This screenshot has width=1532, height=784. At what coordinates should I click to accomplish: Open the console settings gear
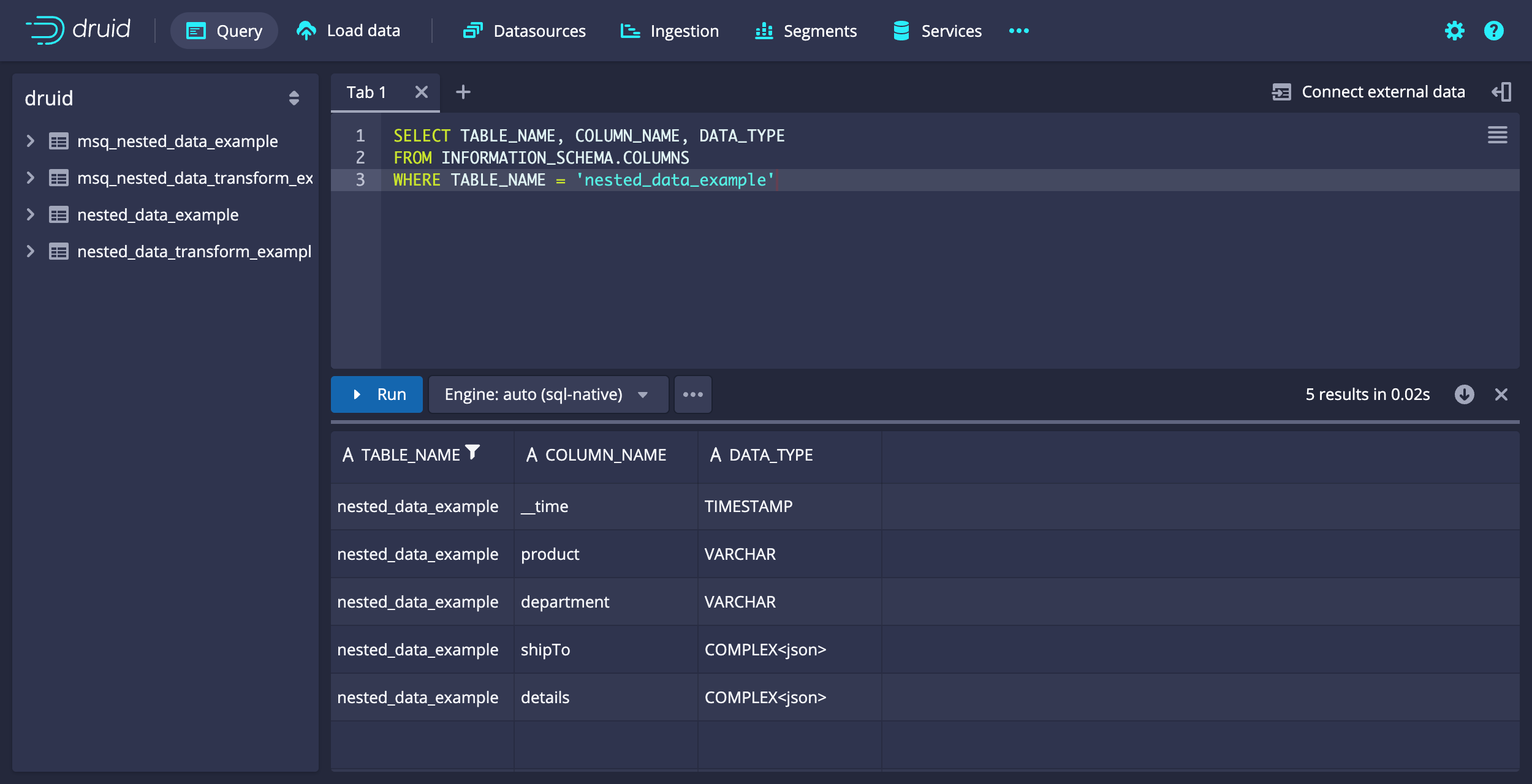point(1454,31)
